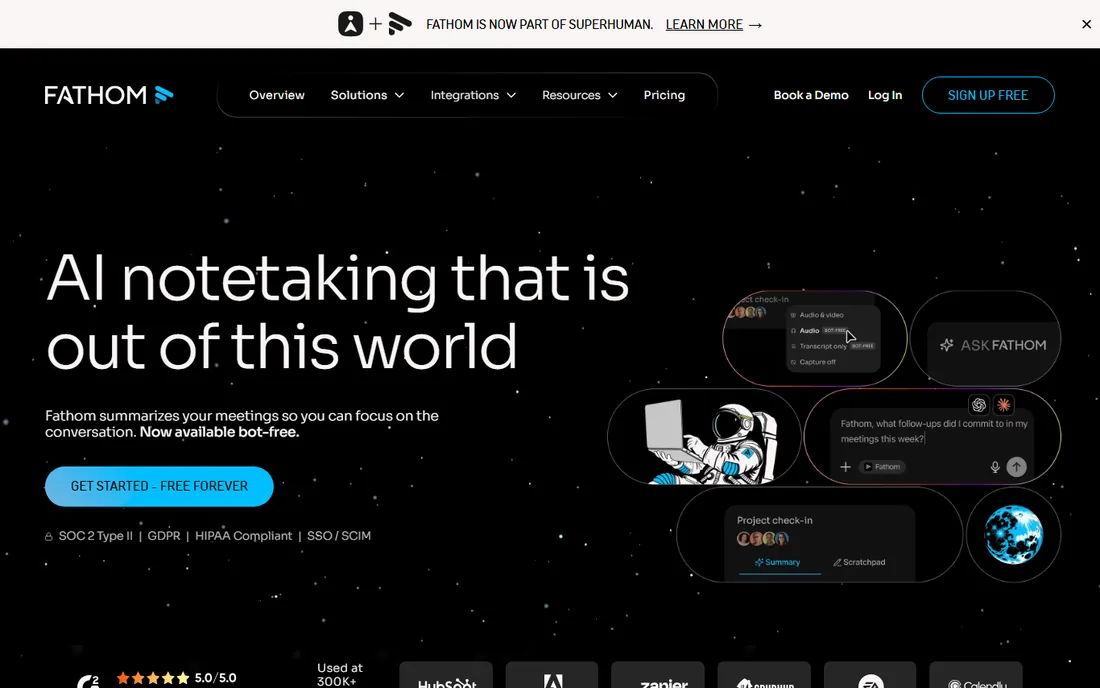
Task: Open the Solutions menu
Action: coord(367,95)
